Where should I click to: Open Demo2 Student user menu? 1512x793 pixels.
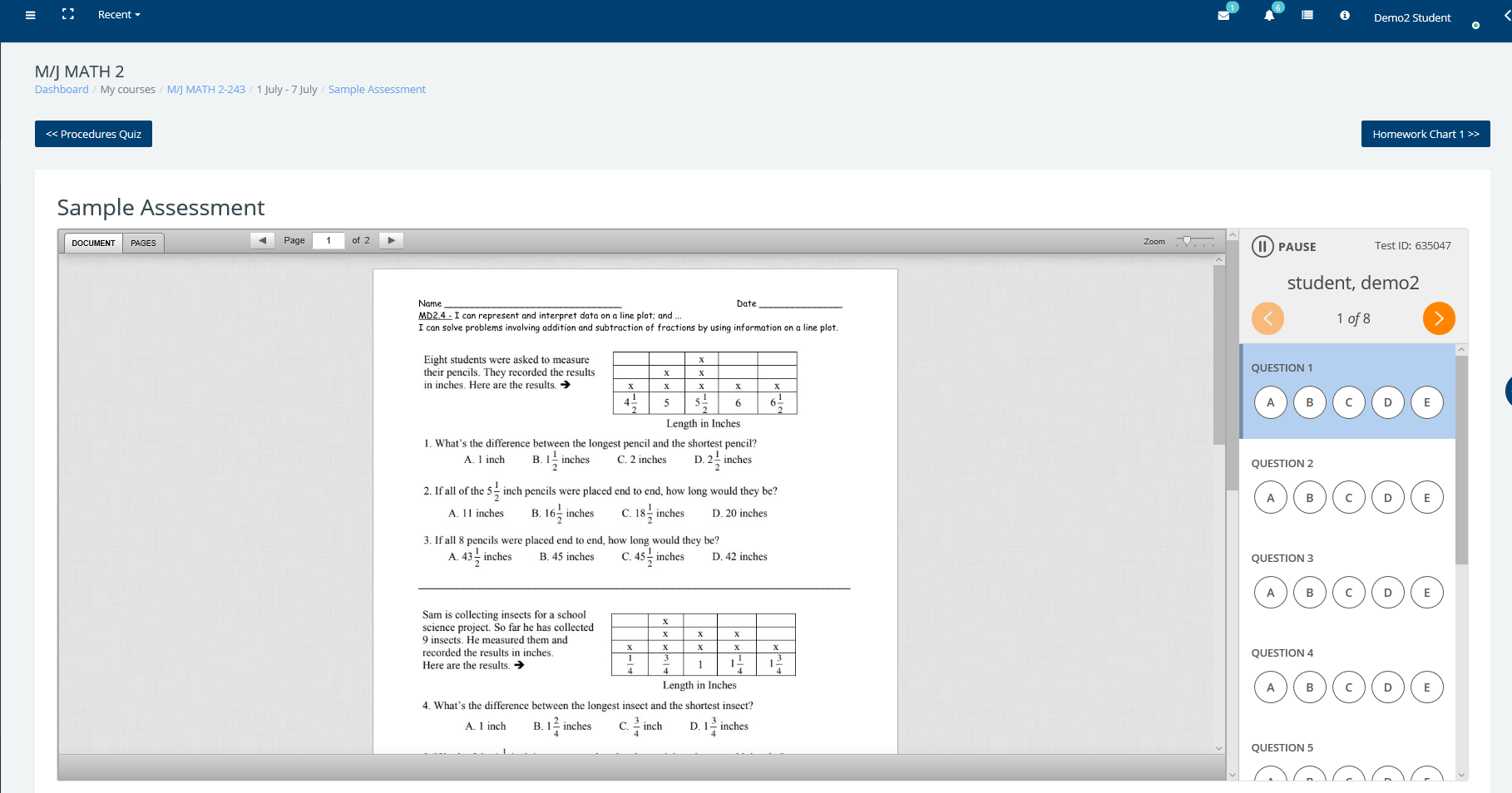coord(1411,17)
